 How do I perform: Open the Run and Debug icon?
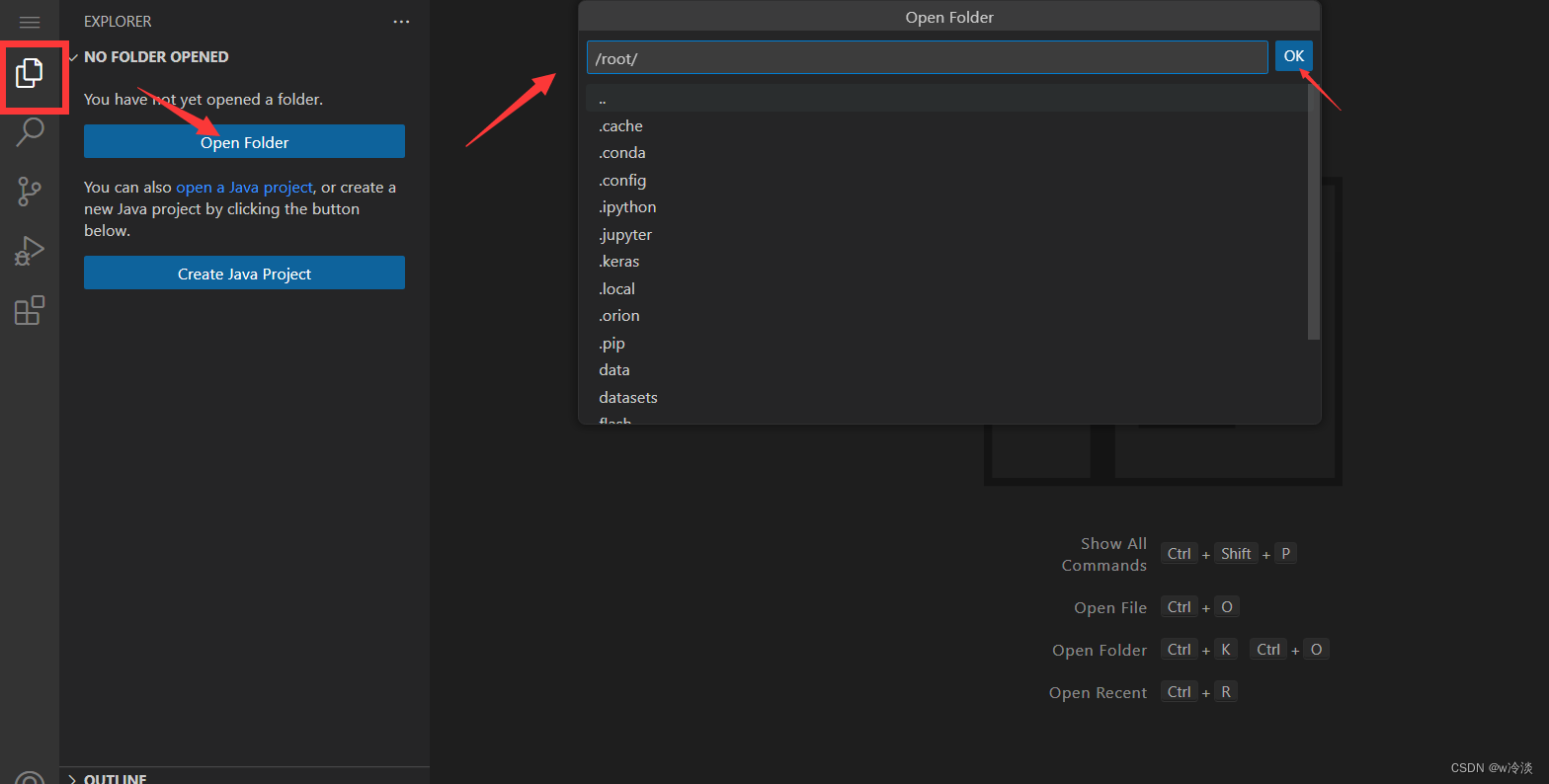[30, 251]
